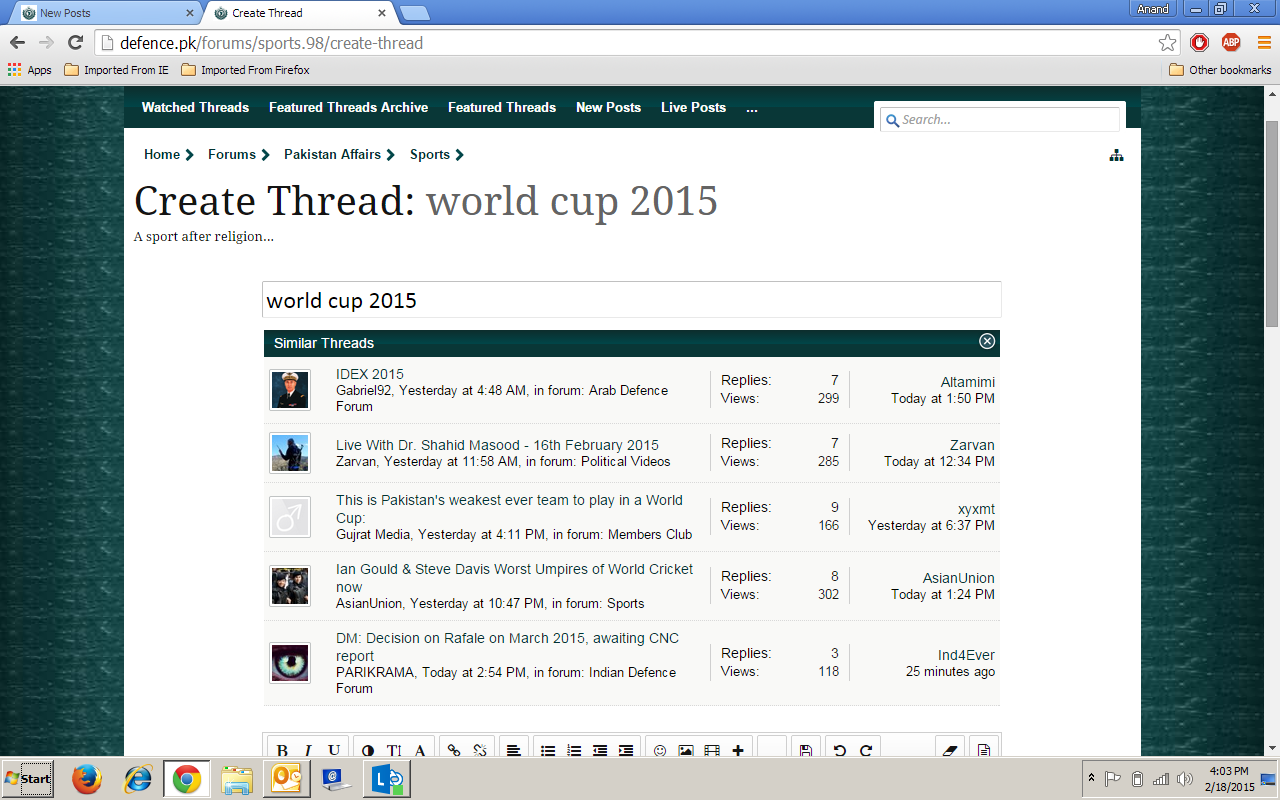Image resolution: width=1280 pixels, height=800 pixels.
Task: Toggle underline formatting in editor
Action: [334, 750]
